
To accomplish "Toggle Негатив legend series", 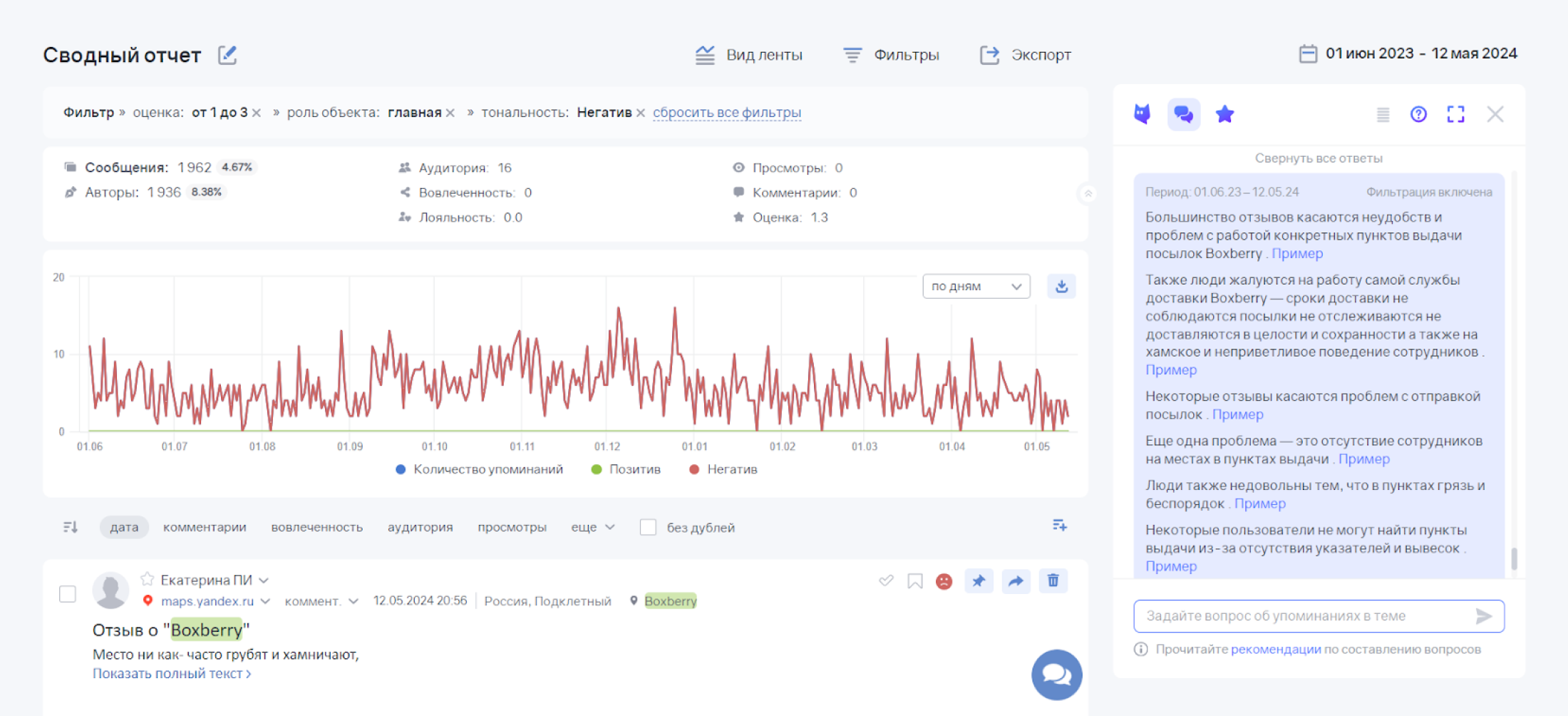I will (x=723, y=469).
